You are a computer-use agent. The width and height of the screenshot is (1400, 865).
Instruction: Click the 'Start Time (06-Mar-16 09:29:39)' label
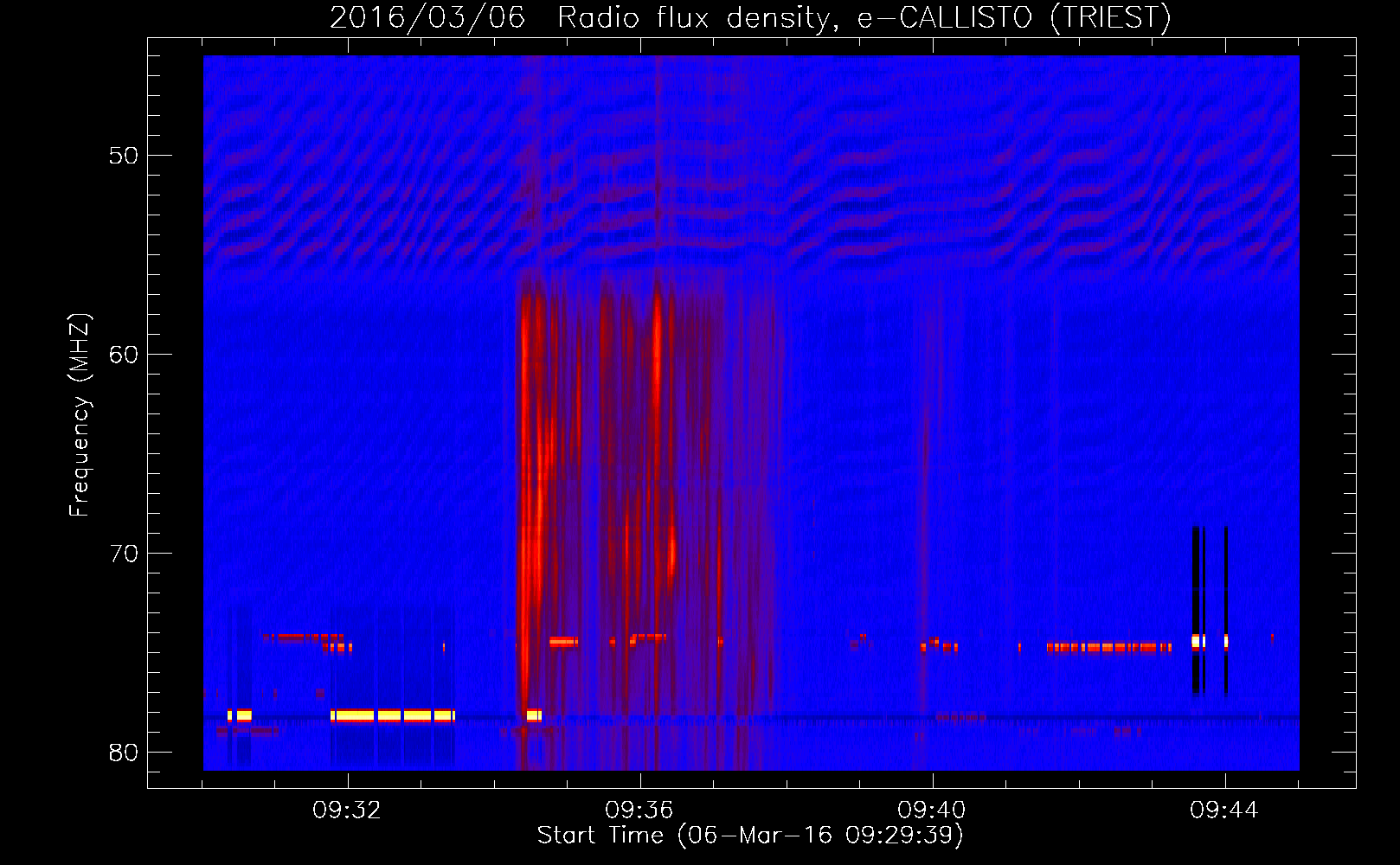point(750,835)
